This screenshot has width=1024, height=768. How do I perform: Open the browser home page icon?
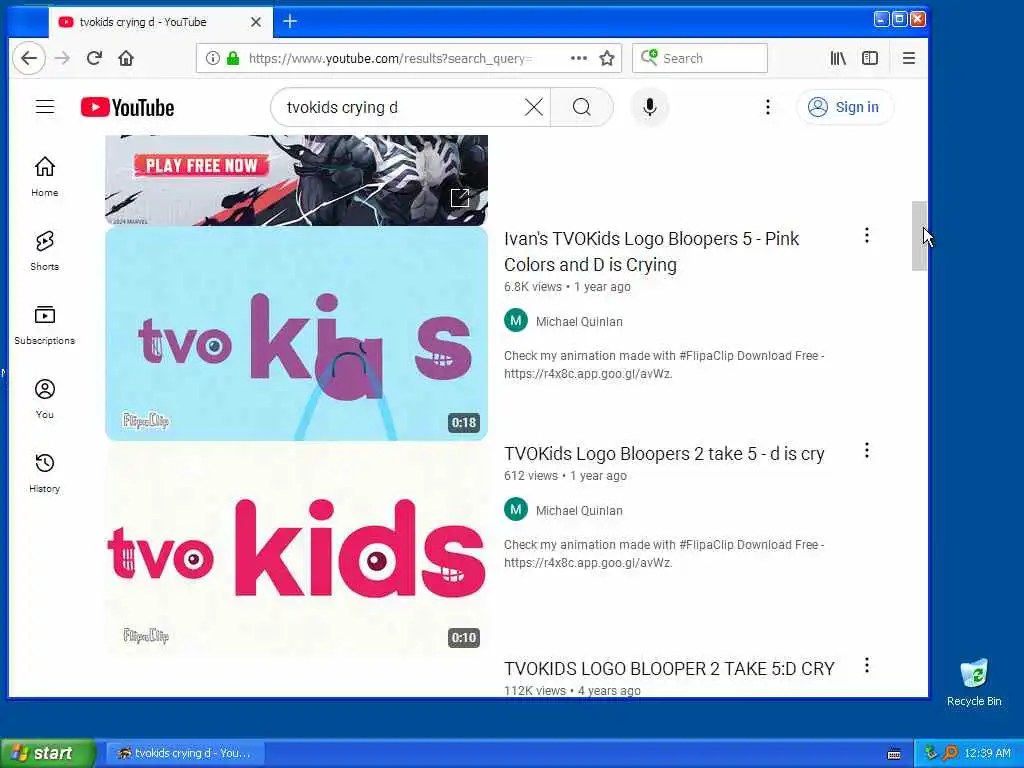tap(126, 58)
